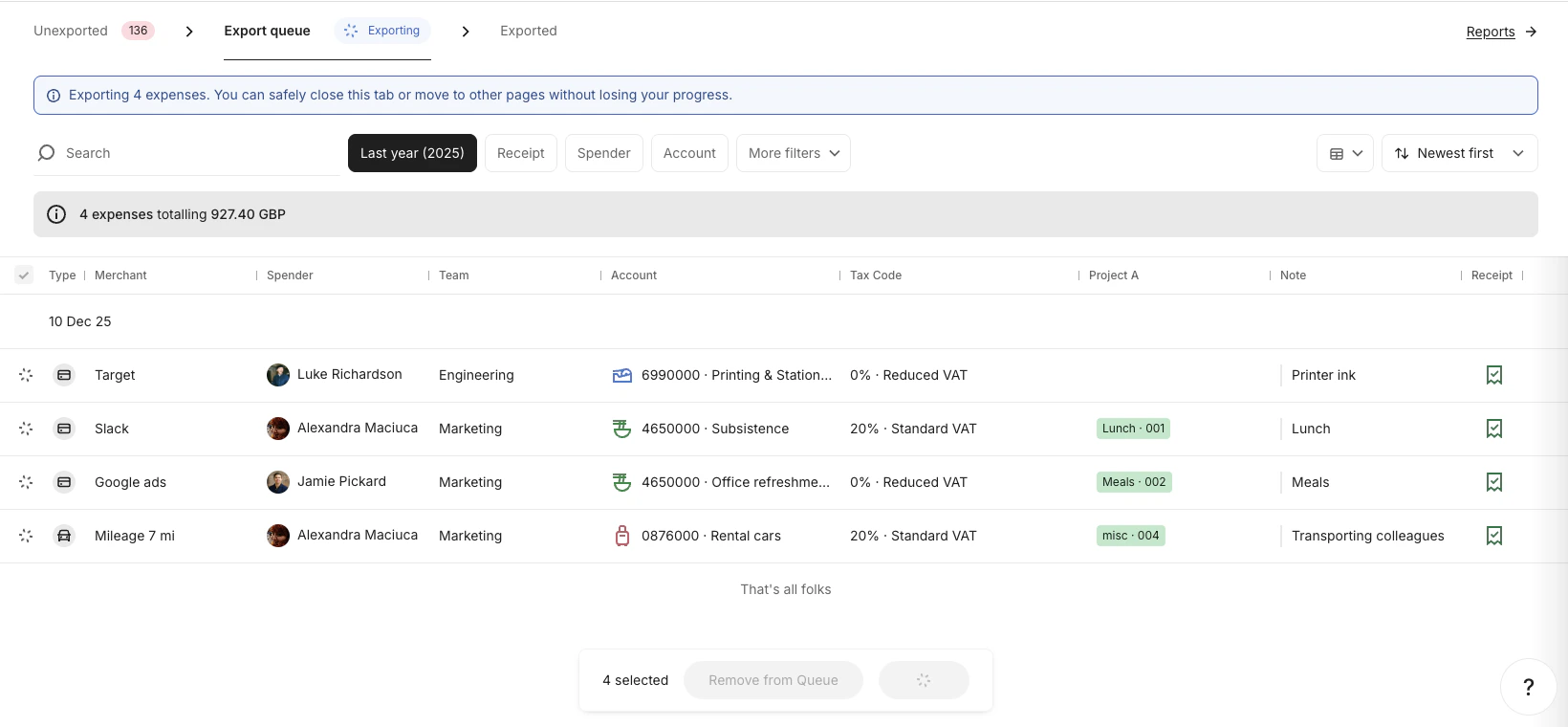Open receipt icon for Slack expense

click(x=1493, y=429)
